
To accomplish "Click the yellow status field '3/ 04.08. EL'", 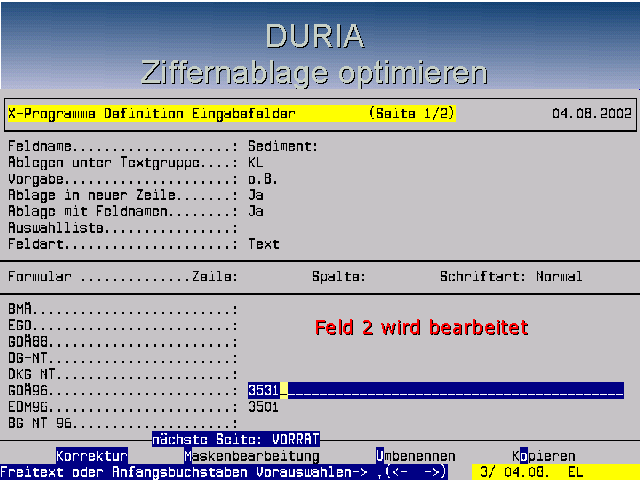I will 556,472.
